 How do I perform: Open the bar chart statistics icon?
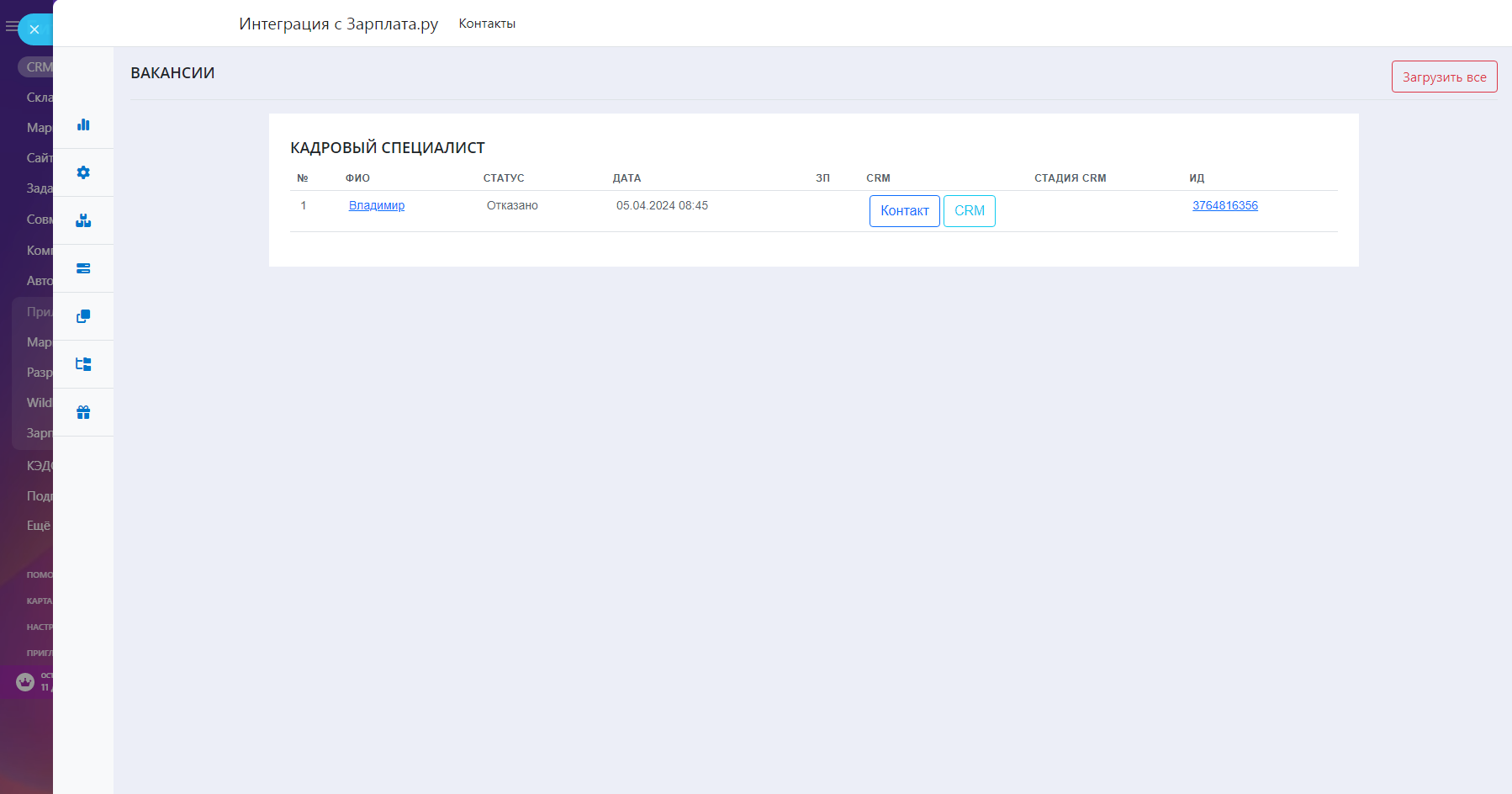[x=83, y=124]
